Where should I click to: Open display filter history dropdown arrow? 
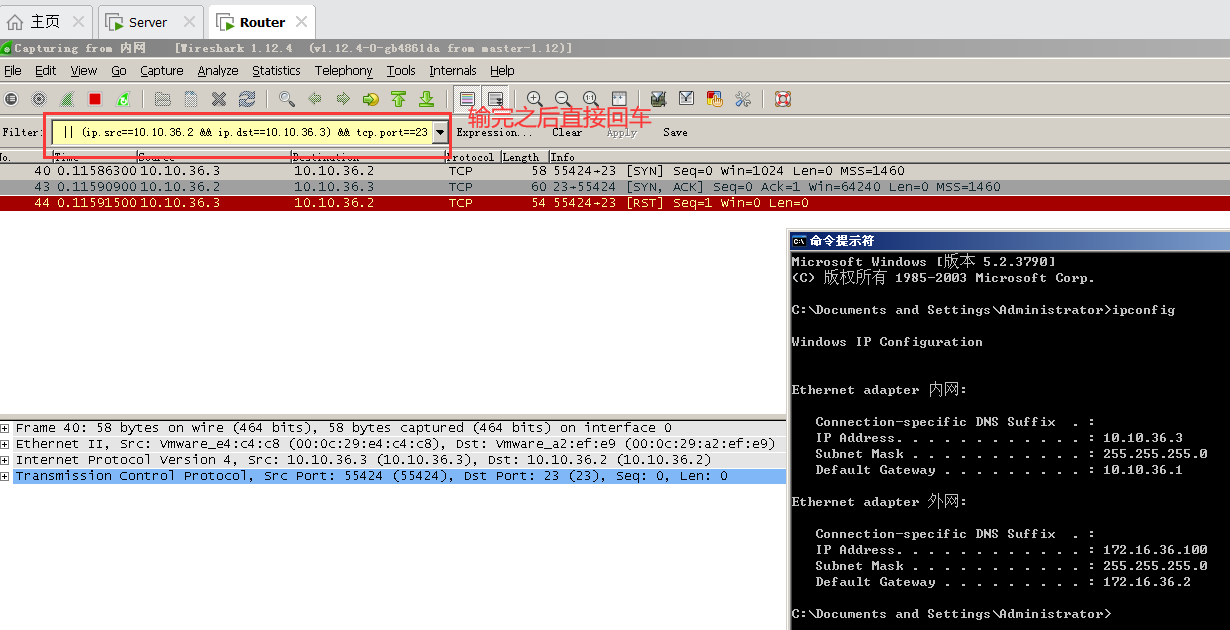pyautogui.click(x=440, y=132)
